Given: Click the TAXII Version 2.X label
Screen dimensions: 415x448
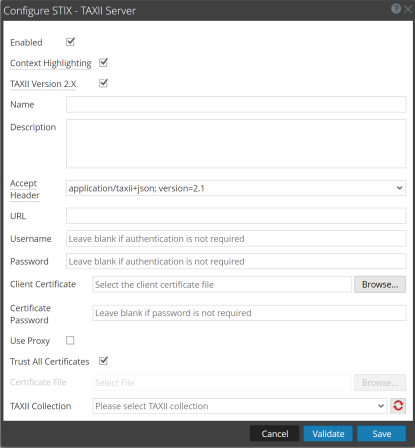Looking at the screenshot, I should (x=43, y=84).
